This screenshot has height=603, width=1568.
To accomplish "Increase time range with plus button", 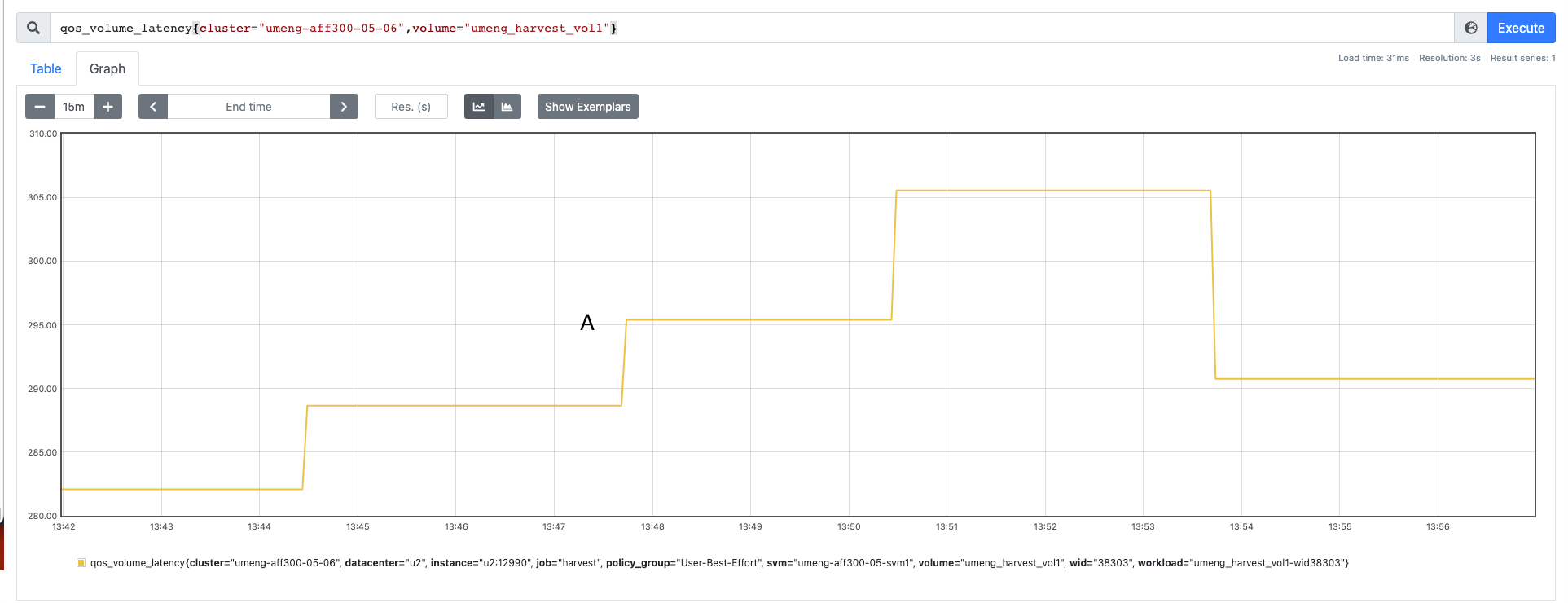I will click(108, 107).
